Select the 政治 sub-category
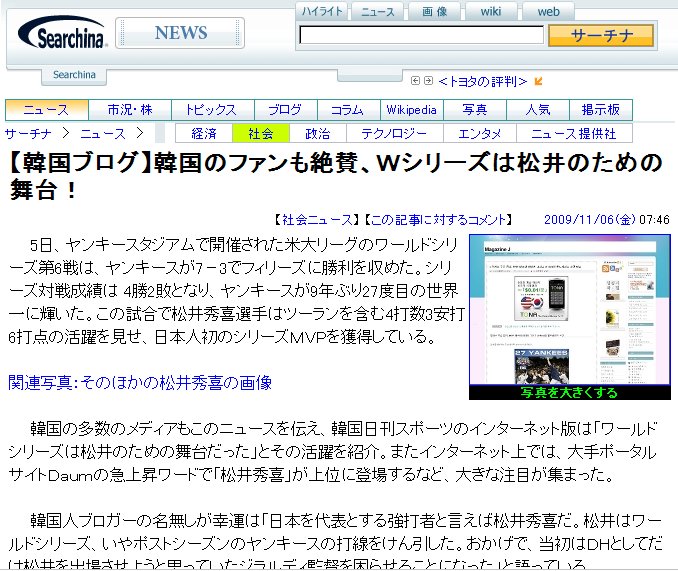 click(x=317, y=134)
